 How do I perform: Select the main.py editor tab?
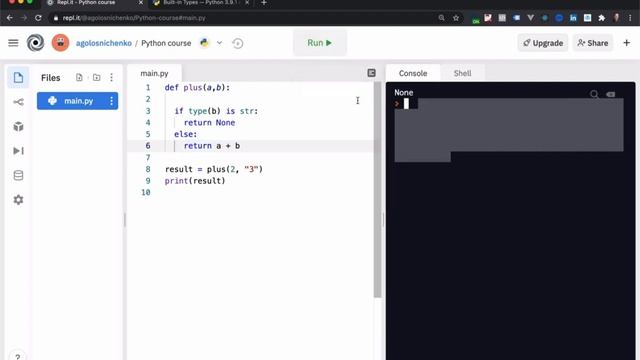coord(154,73)
